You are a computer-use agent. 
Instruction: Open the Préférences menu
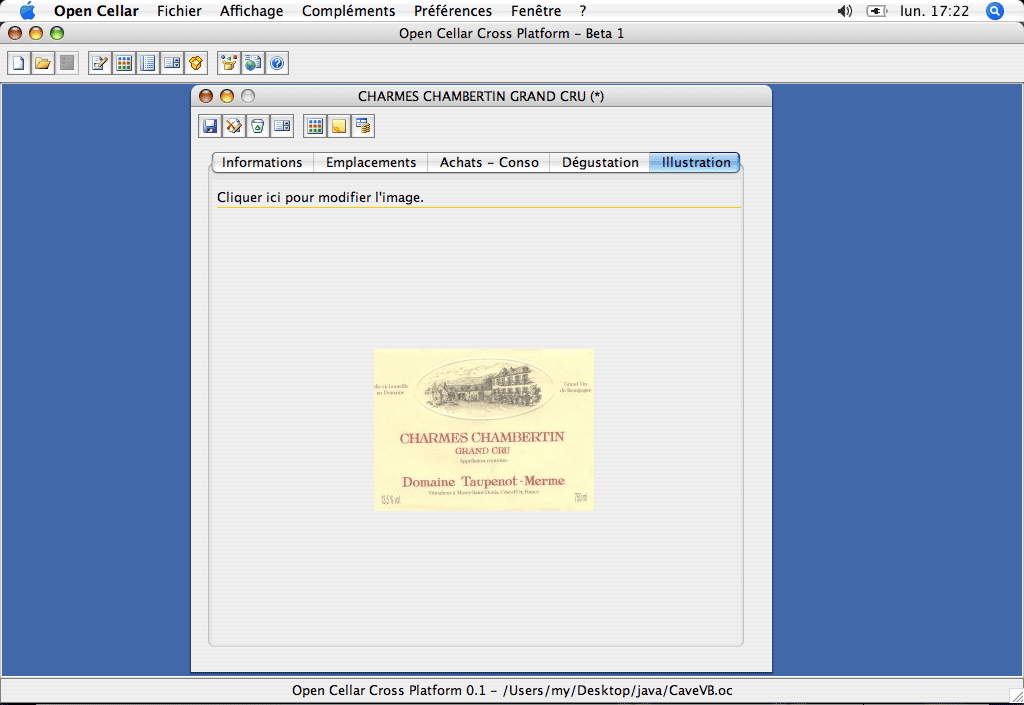click(x=453, y=11)
